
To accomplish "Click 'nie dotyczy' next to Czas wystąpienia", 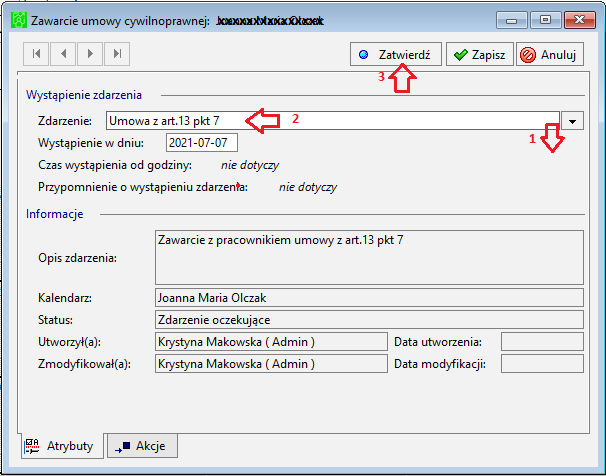I will pos(250,165).
